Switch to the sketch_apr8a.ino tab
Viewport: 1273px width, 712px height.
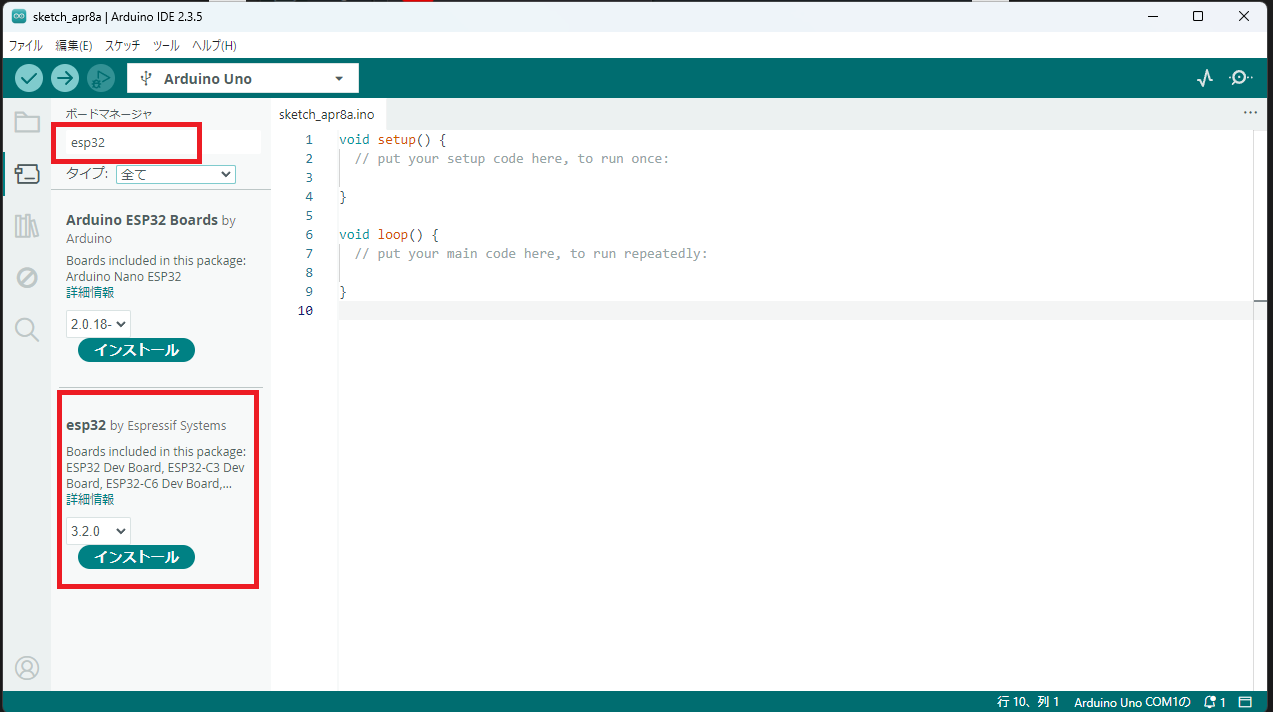pyautogui.click(x=326, y=114)
